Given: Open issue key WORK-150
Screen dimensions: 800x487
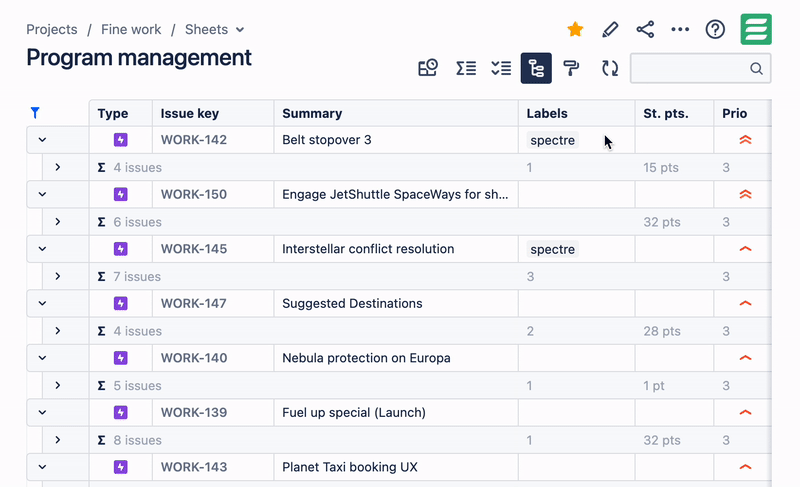Looking at the screenshot, I should [x=194, y=194].
